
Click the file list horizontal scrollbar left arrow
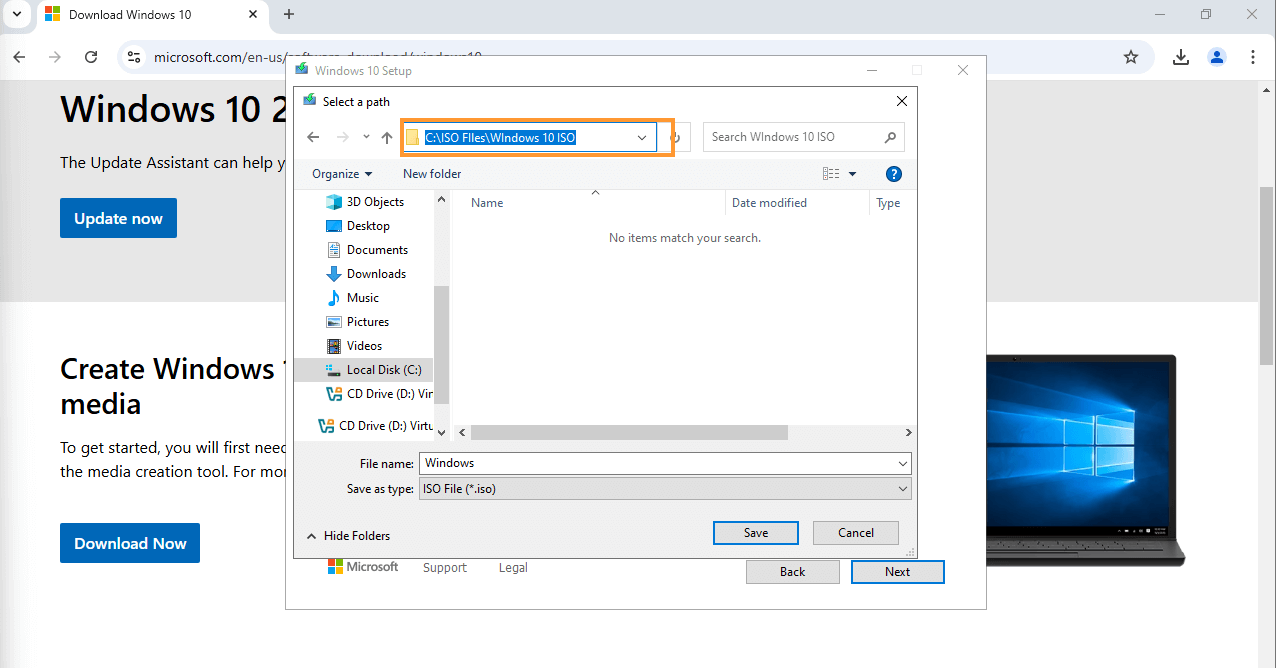463,433
